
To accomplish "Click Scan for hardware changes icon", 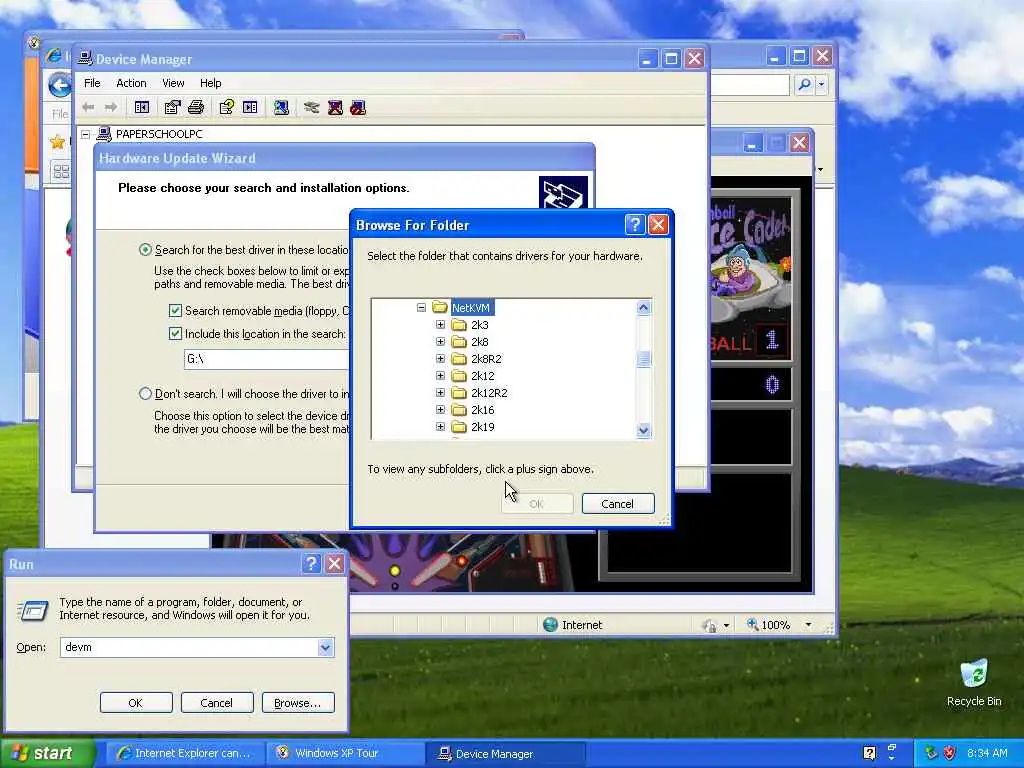I will 281,108.
